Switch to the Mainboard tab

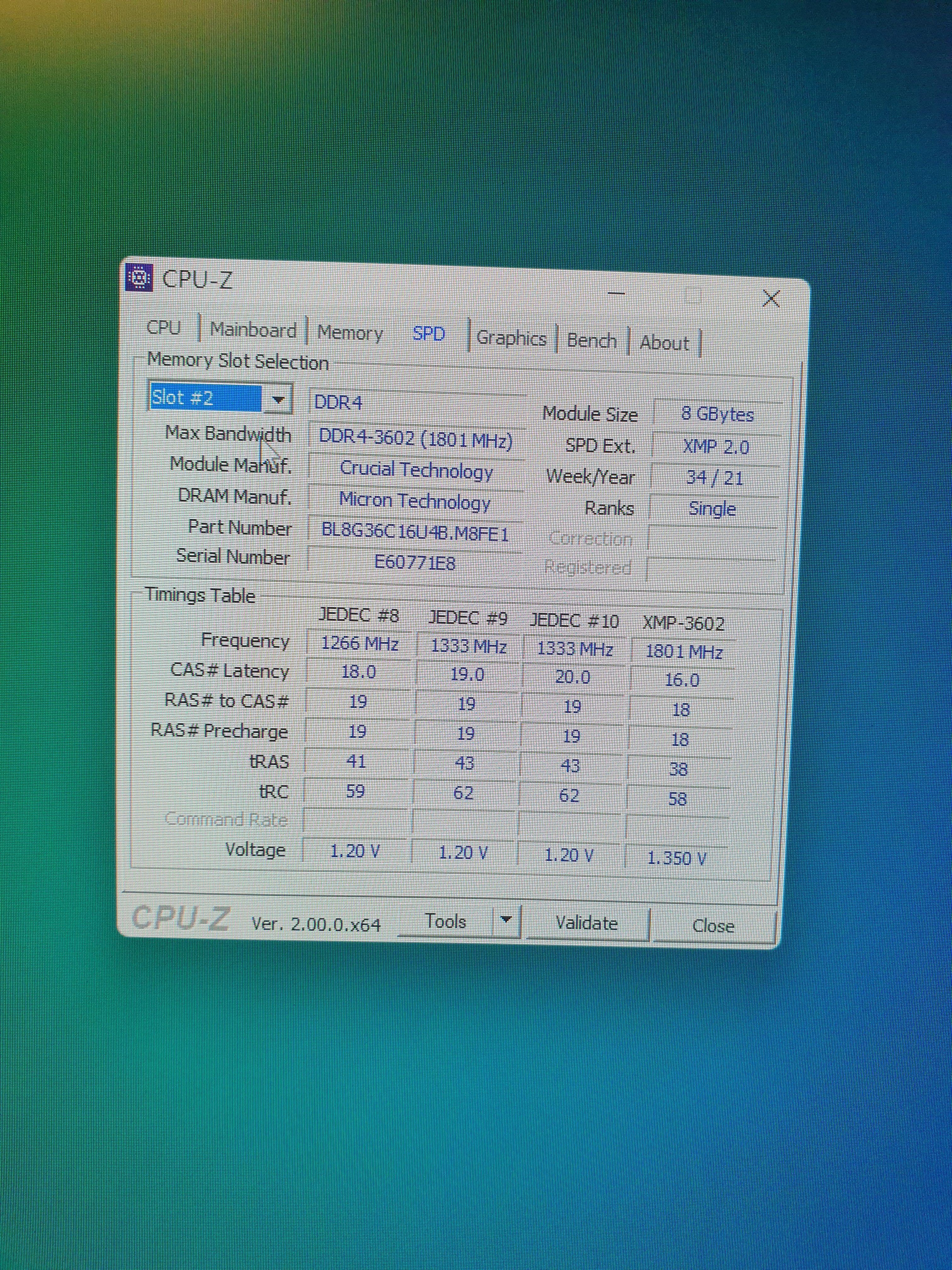point(253,330)
